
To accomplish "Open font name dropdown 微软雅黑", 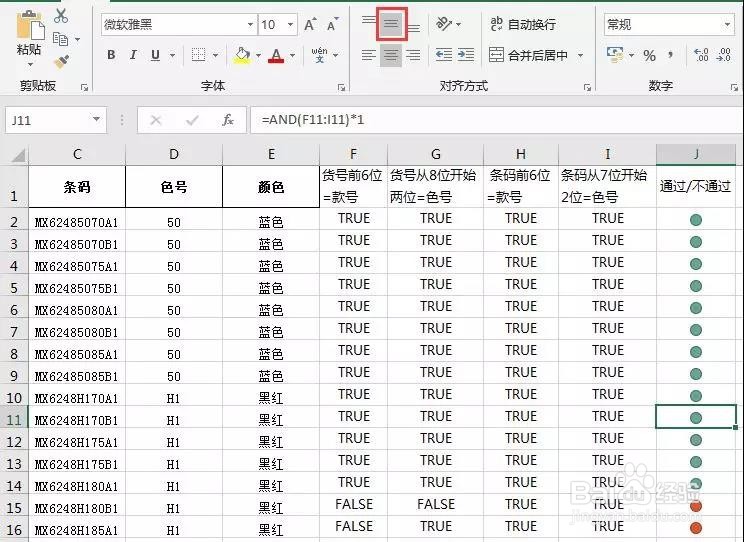I will point(250,24).
